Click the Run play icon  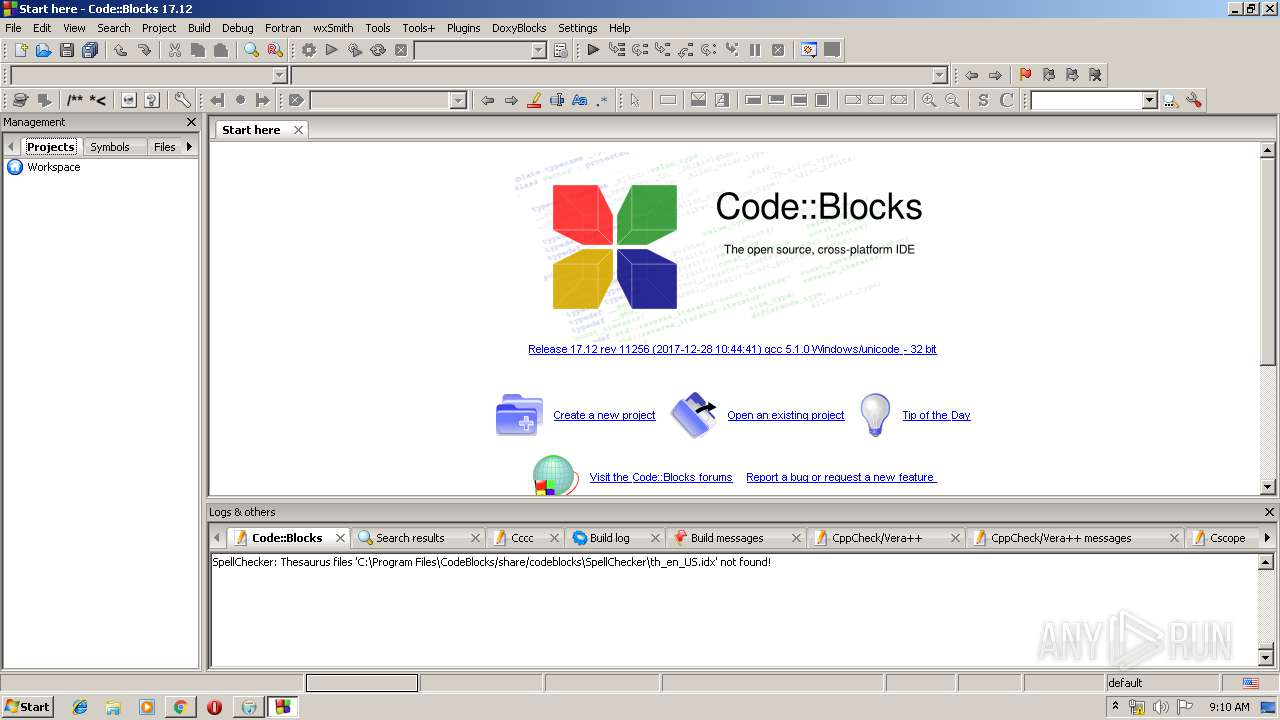pyautogui.click(x=331, y=50)
